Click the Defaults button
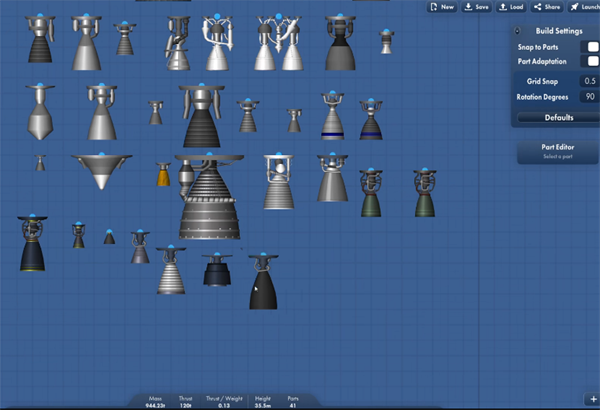 (x=559, y=117)
